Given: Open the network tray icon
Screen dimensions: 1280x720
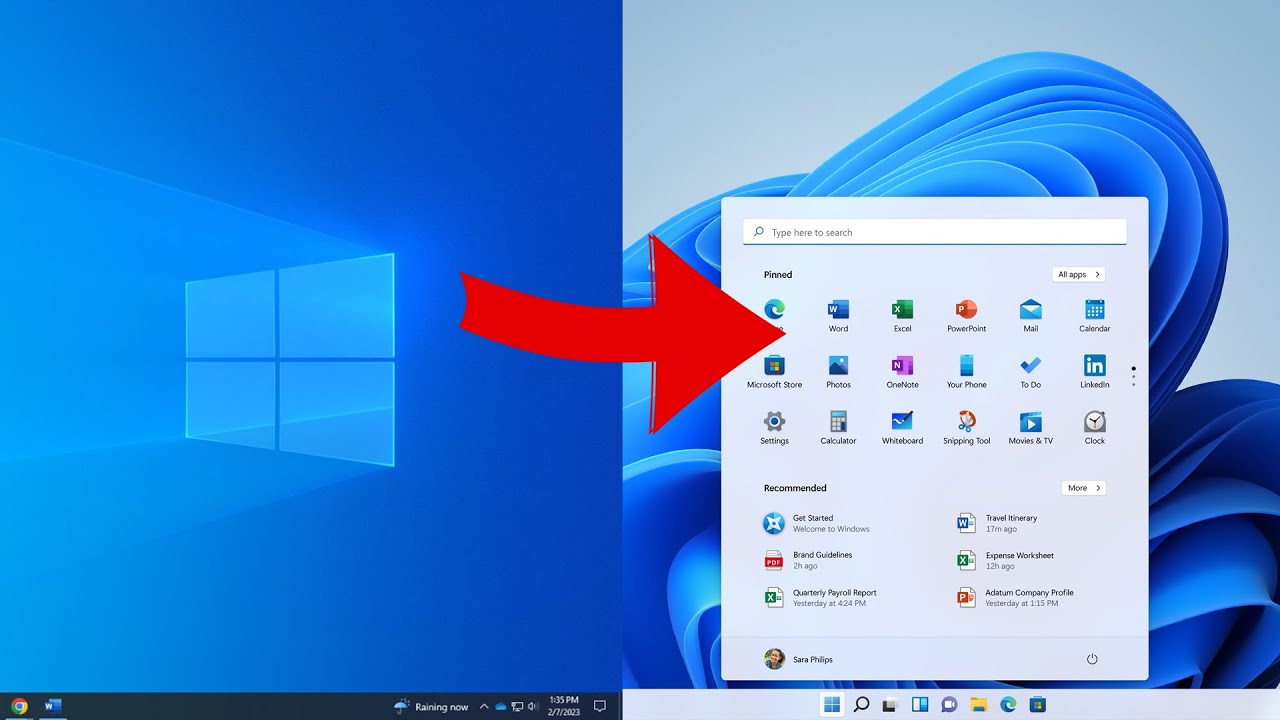Looking at the screenshot, I should tap(517, 707).
